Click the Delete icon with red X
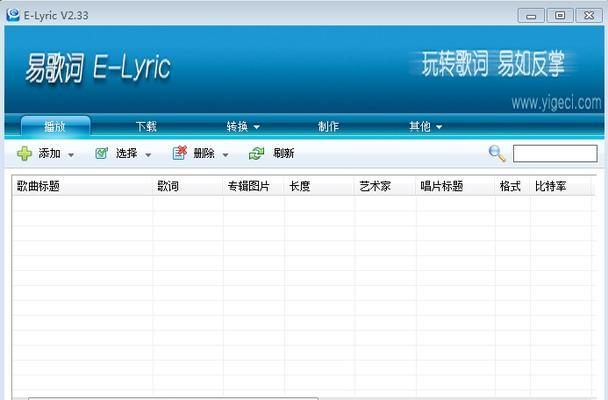Screen dimensions: 608x400 [x=180, y=153]
